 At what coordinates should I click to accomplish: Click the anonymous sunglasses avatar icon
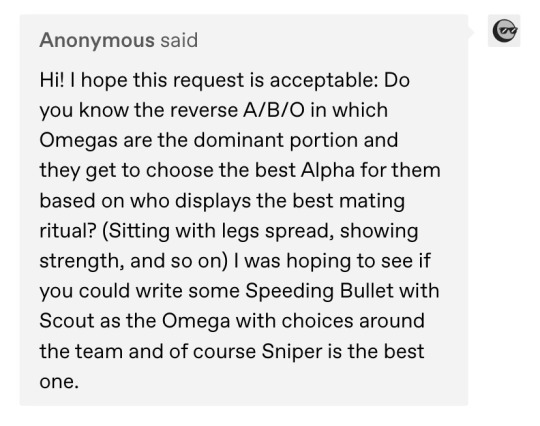504,31
